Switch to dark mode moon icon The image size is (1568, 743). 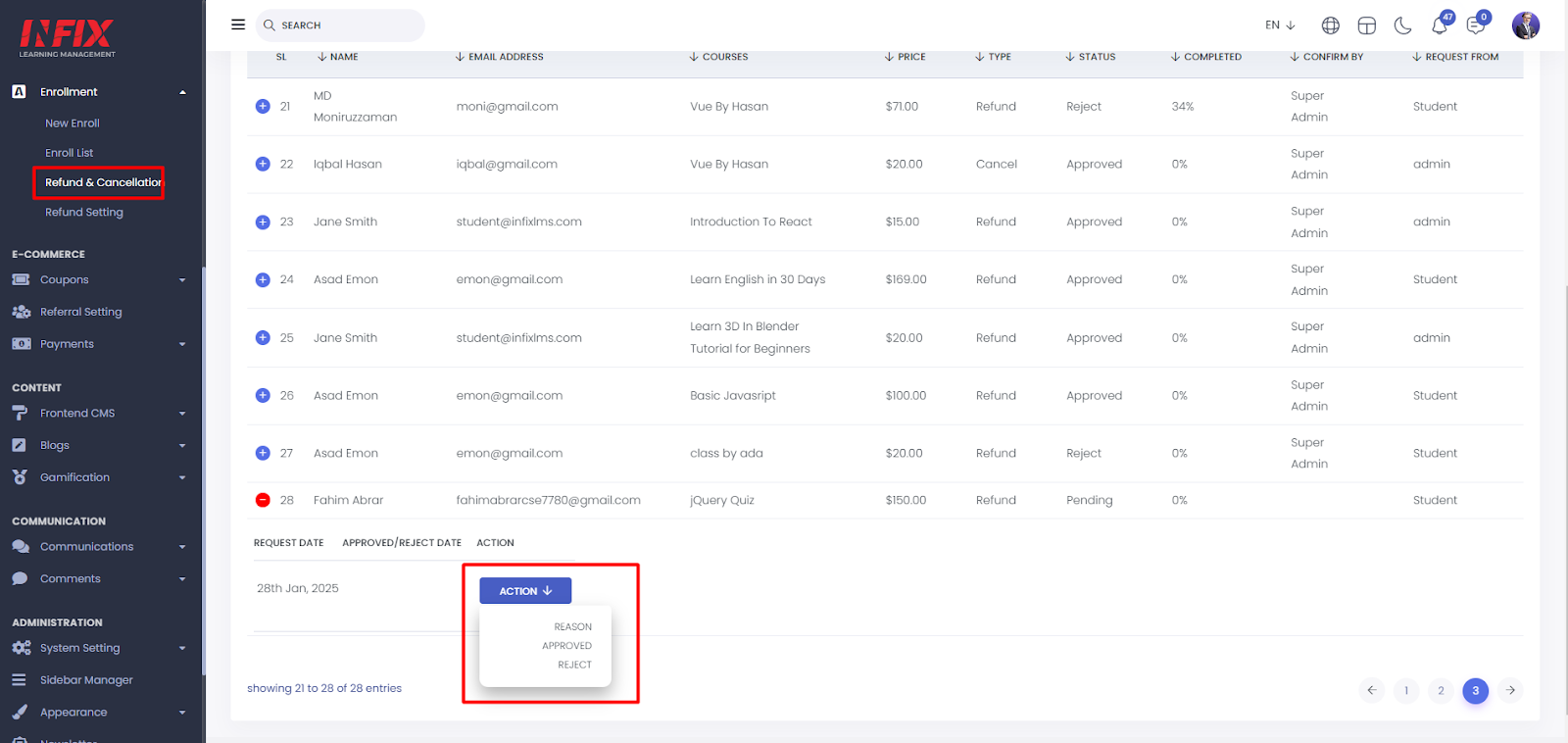1402,25
